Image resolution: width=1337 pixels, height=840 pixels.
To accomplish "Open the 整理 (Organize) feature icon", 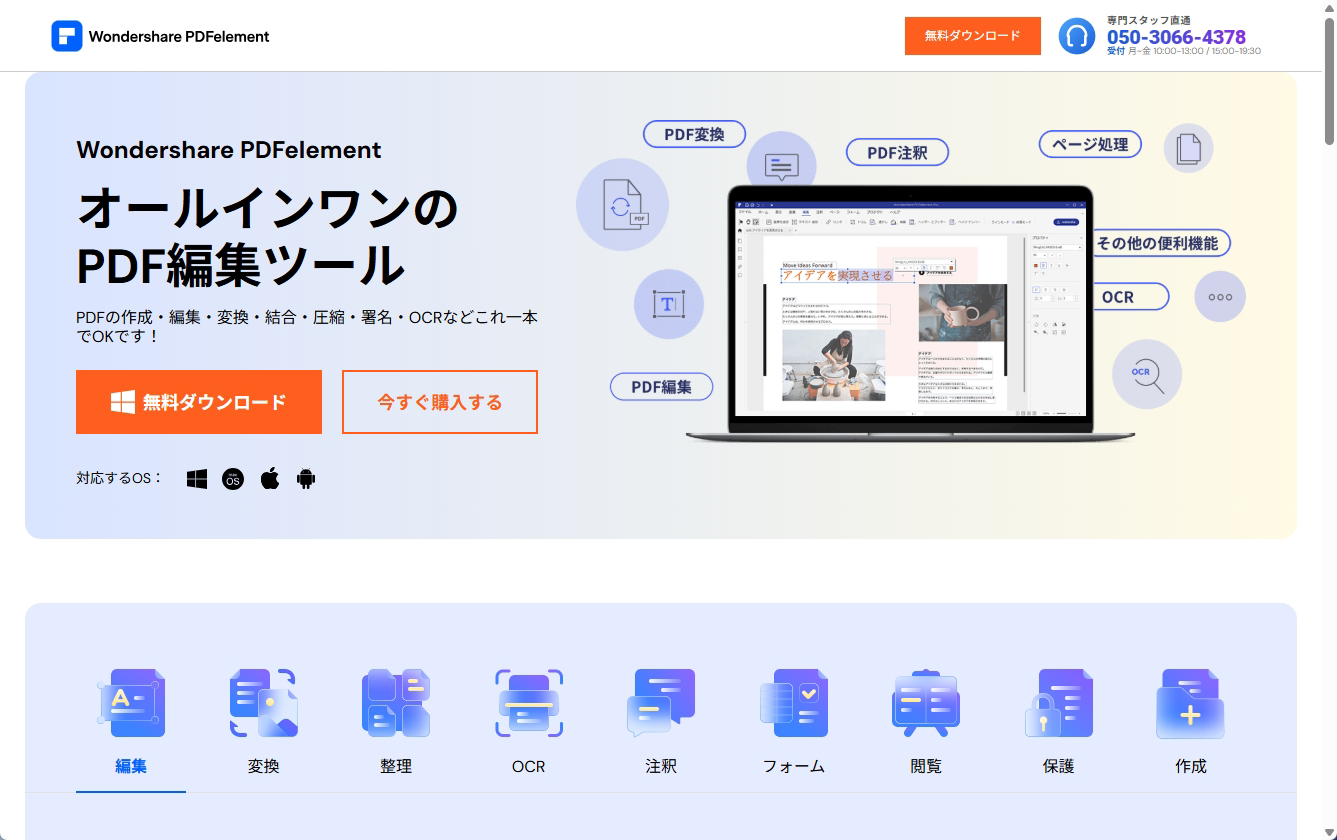I will [x=396, y=703].
